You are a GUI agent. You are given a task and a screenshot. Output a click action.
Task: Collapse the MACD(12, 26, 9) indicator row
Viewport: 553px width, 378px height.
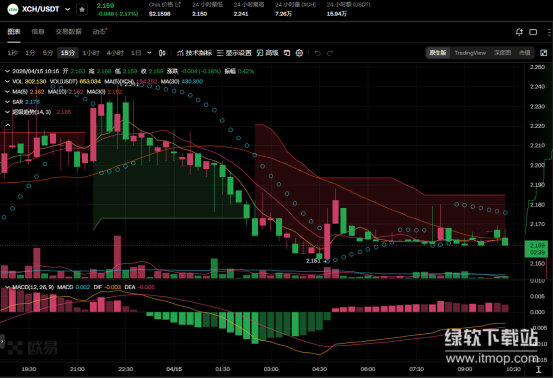pos(7,287)
